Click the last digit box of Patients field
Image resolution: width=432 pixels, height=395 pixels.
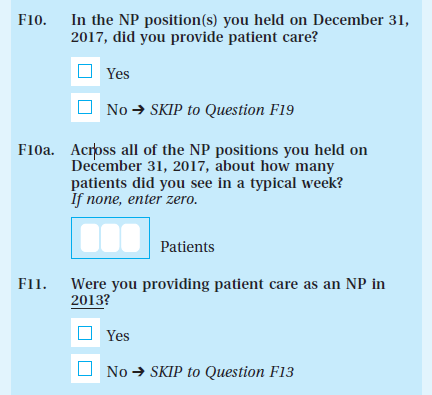coord(130,238)
